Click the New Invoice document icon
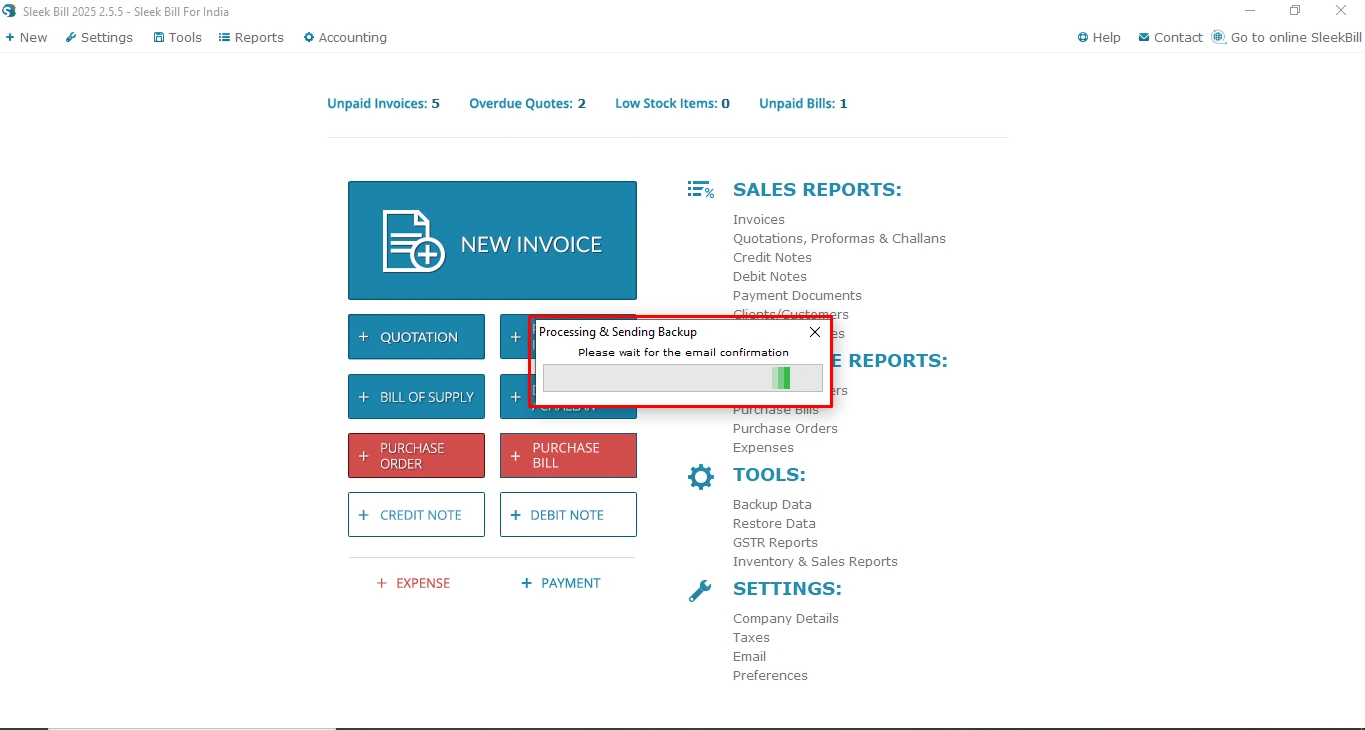Image resolution: width=1365 pixels, height=730 pixels. (x=413, y=241)
